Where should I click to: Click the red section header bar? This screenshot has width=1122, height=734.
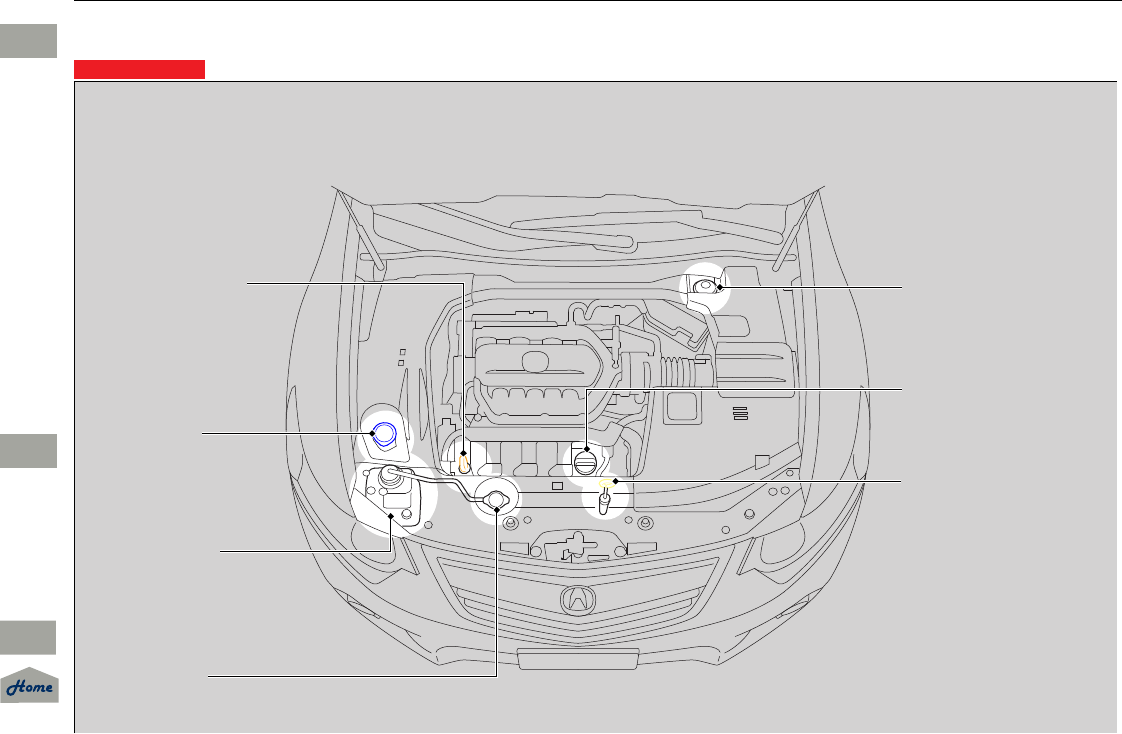tap(140, 69)
